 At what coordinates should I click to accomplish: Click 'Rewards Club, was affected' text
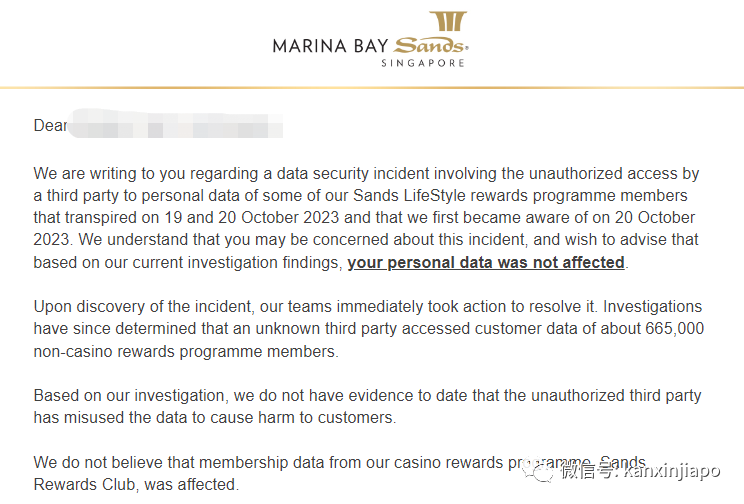pos(135,485)
